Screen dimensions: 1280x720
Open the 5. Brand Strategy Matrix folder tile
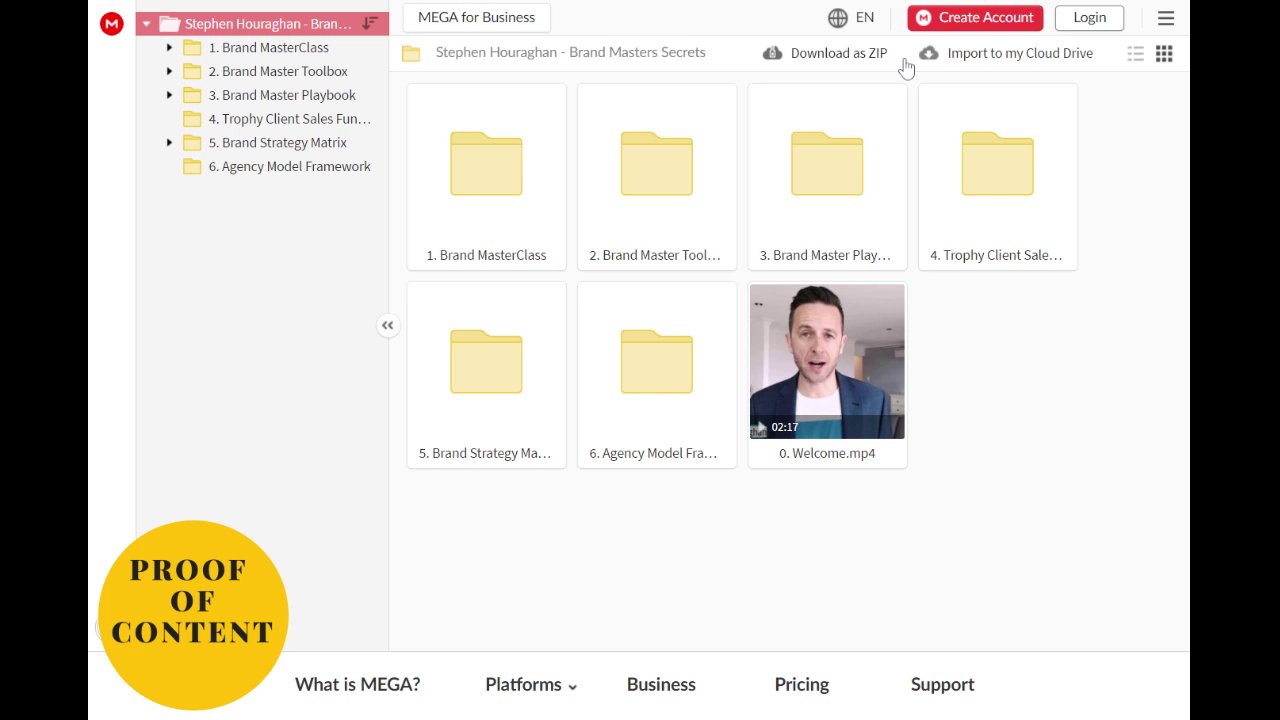[486, 374]
